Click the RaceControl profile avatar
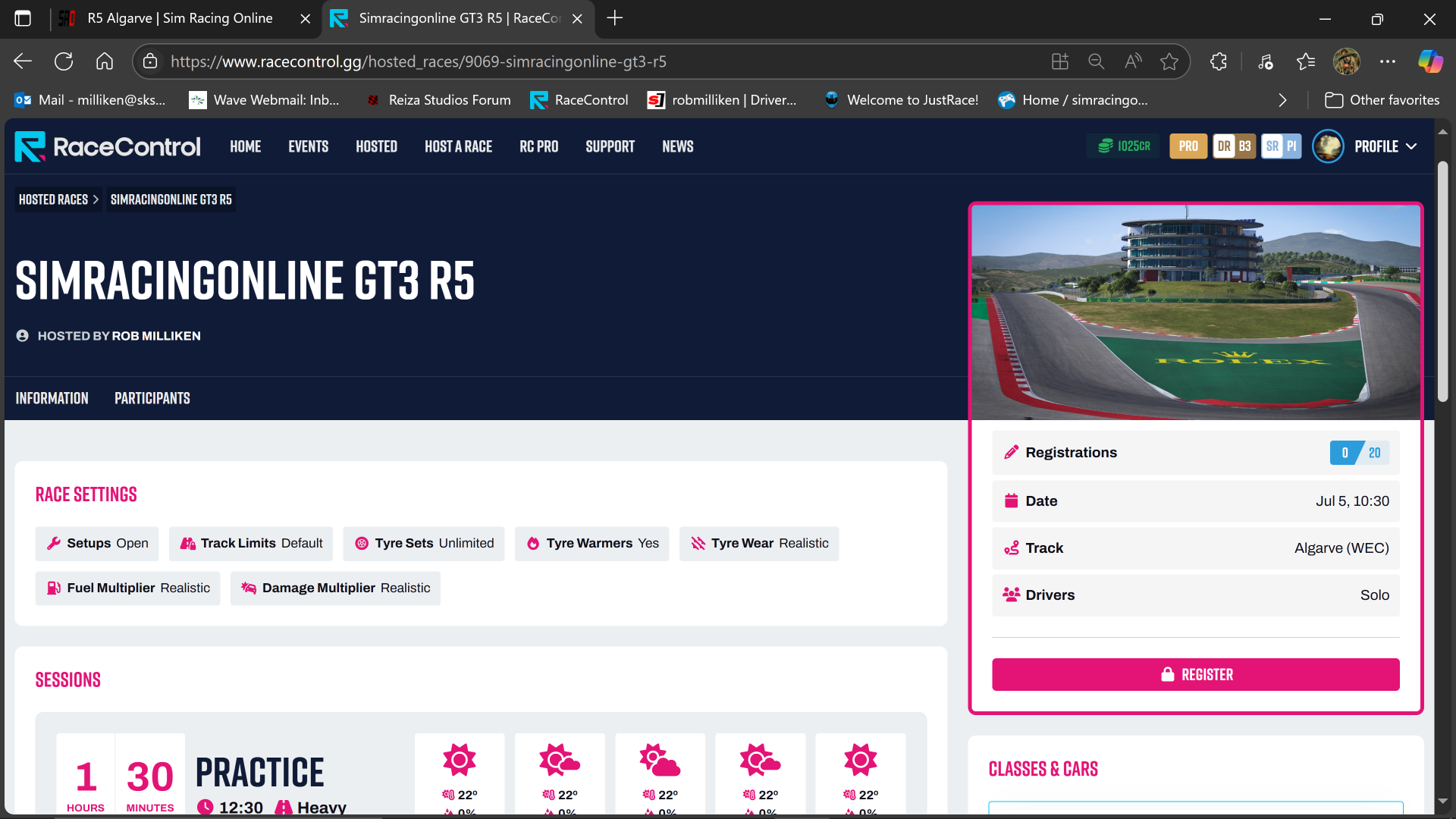Screen dimensions: 1456x819 1328,146
